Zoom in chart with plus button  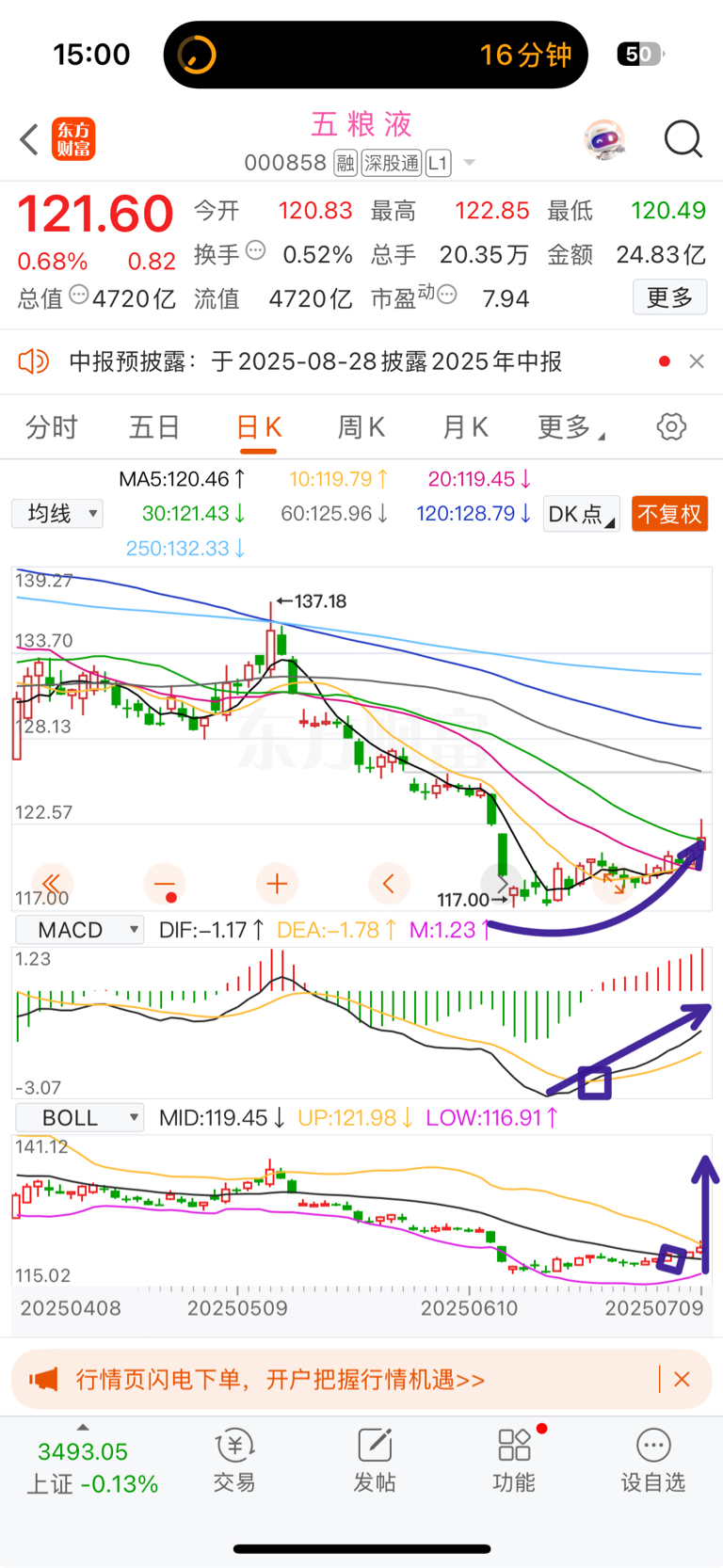point(277,884)
